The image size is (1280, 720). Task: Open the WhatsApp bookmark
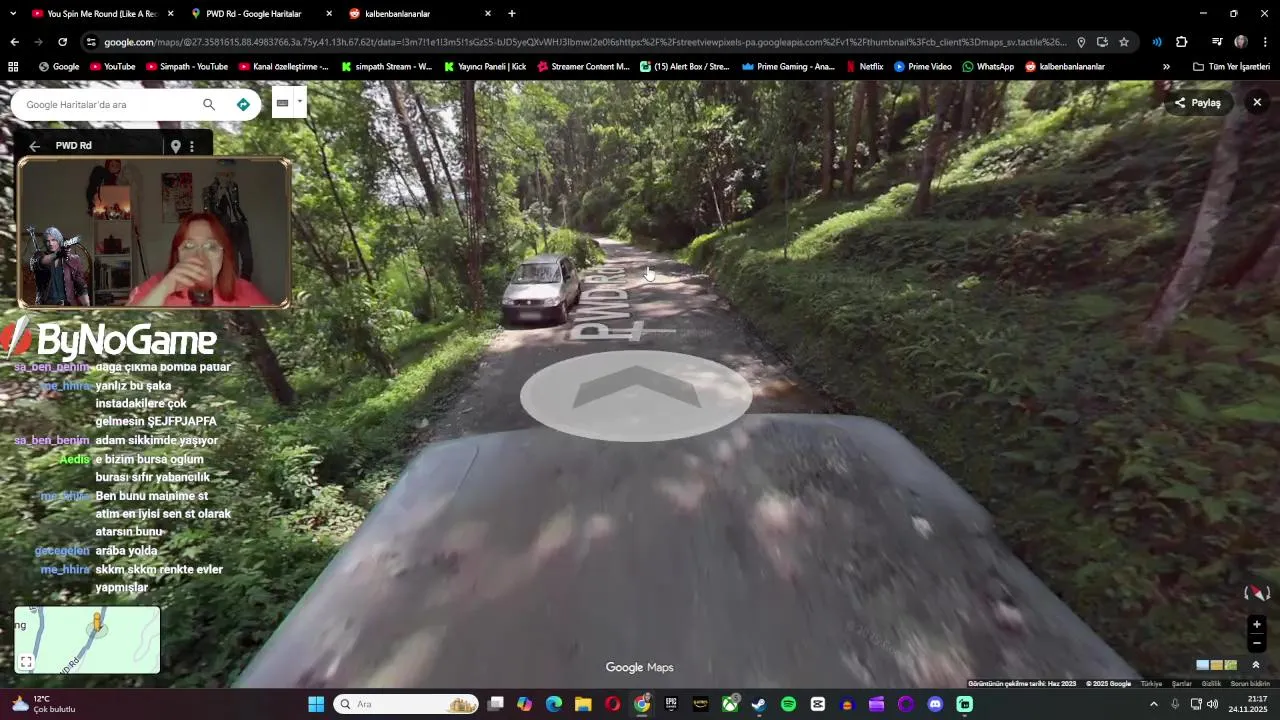988,67
